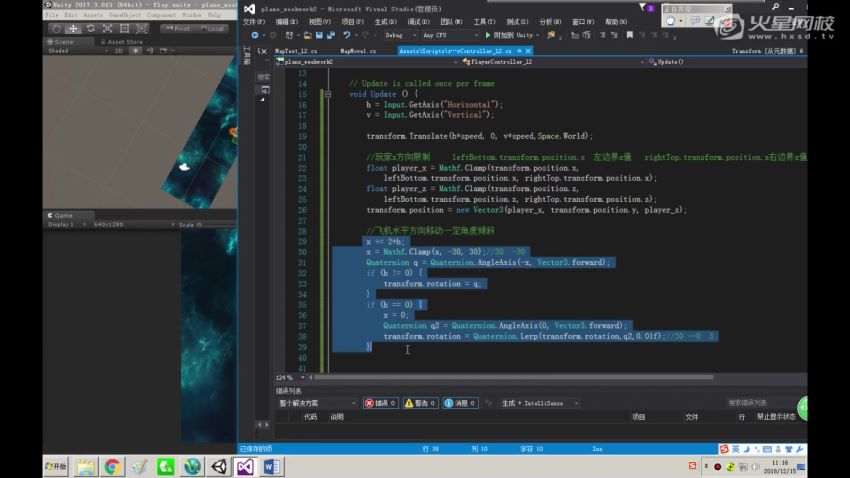Toggle the Pivot button in Unity
The image size is (850, 478).
[178, 28]
